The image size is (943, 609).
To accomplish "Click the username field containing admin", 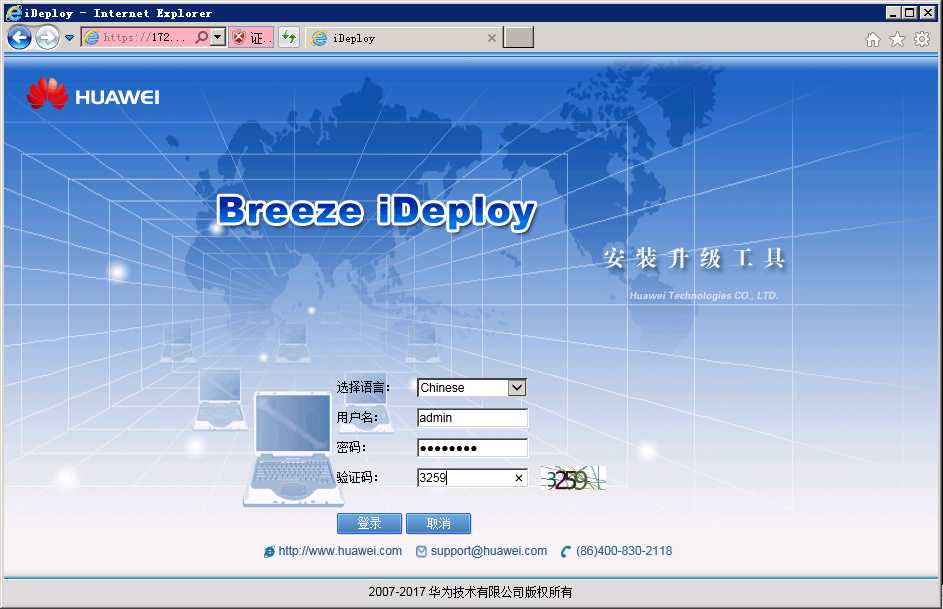I will tap(472, 418).
